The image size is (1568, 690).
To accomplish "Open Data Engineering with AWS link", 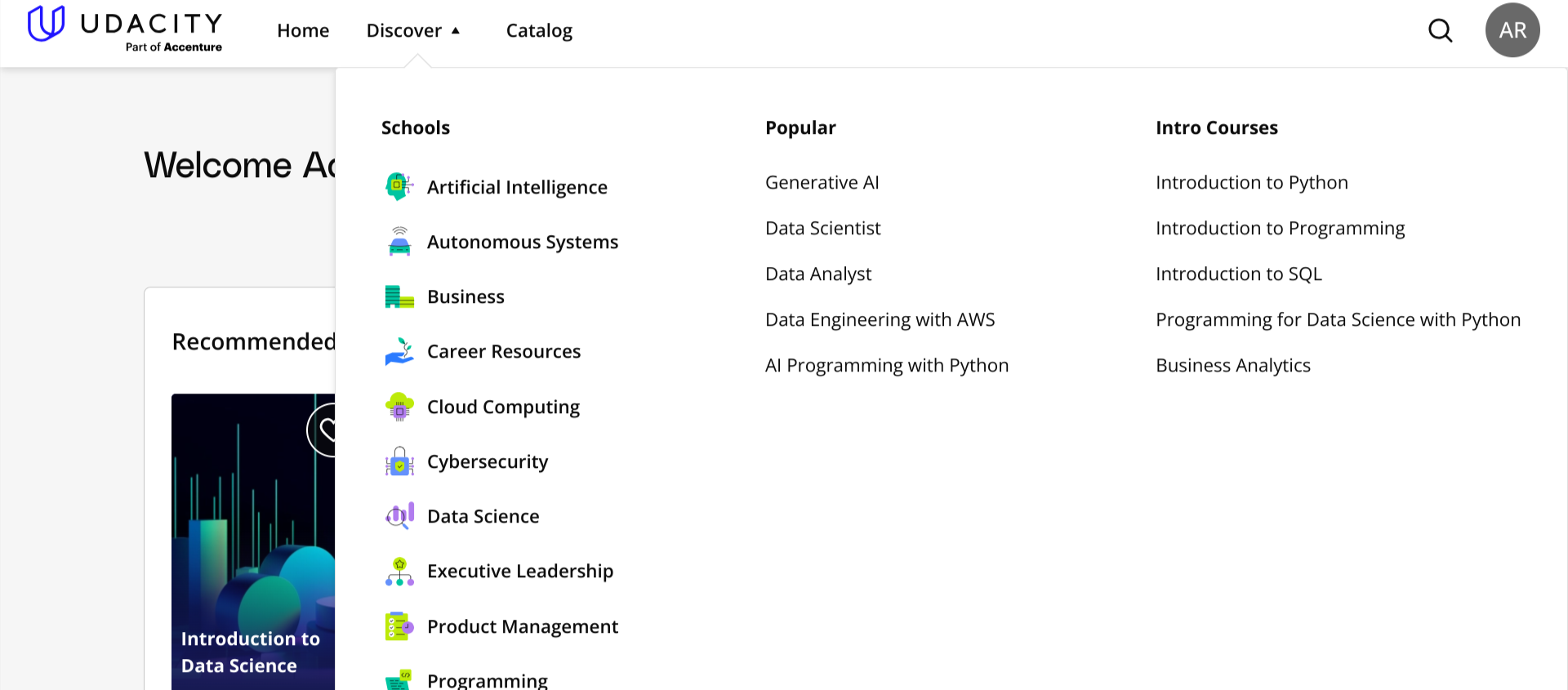I will pyautogui.click(x=880, y=320).
